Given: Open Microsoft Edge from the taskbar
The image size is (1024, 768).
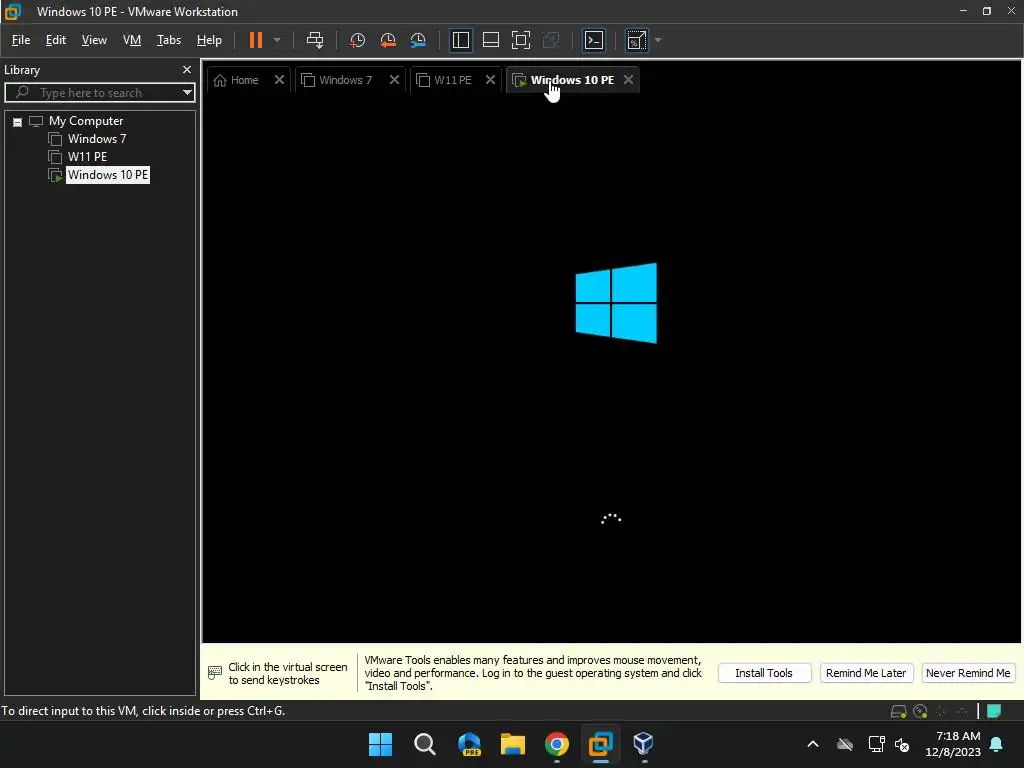Looking at the screenshot, I should point(469,744).
